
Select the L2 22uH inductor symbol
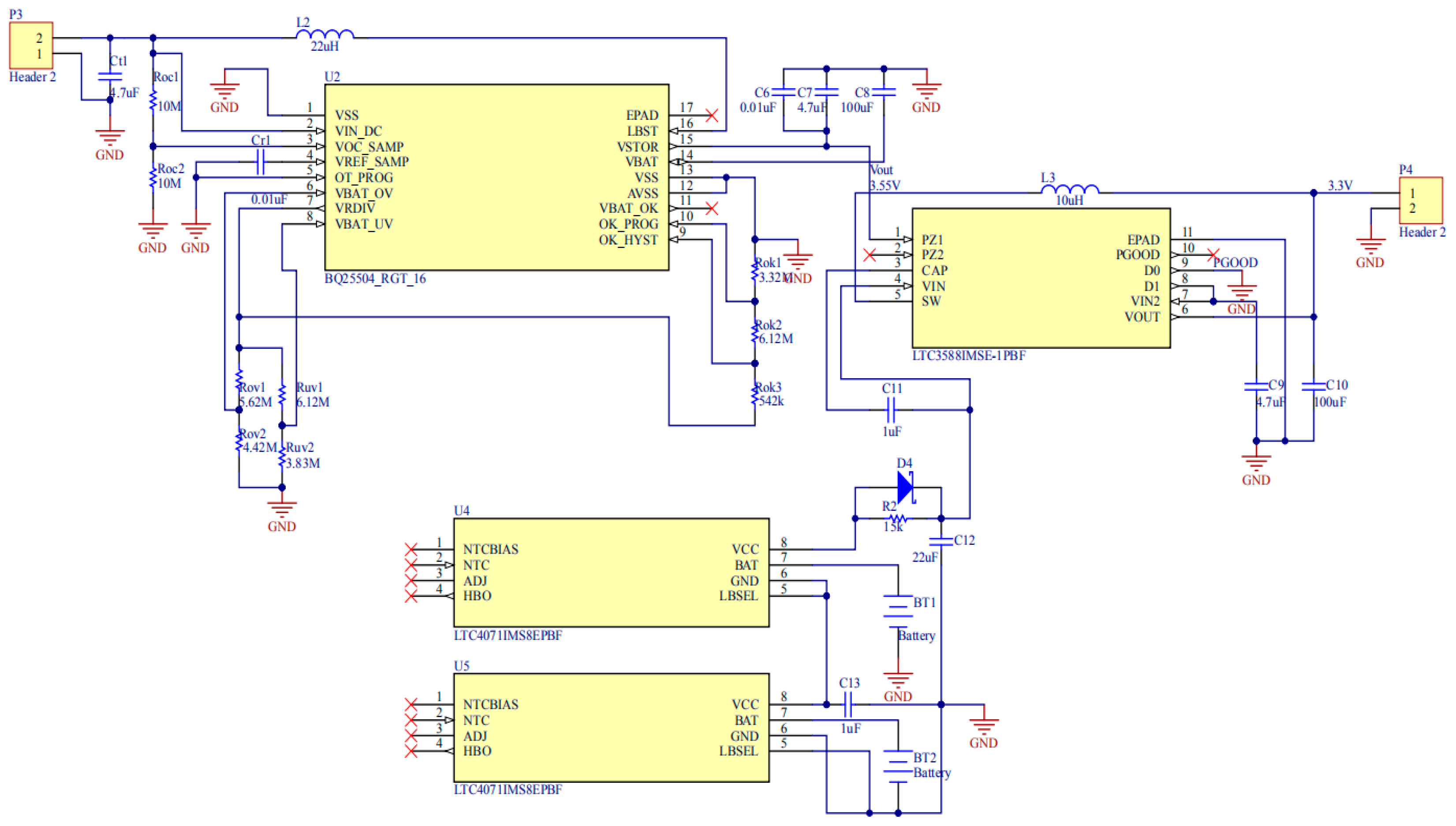pyautogui.click(x=325, y=34)
